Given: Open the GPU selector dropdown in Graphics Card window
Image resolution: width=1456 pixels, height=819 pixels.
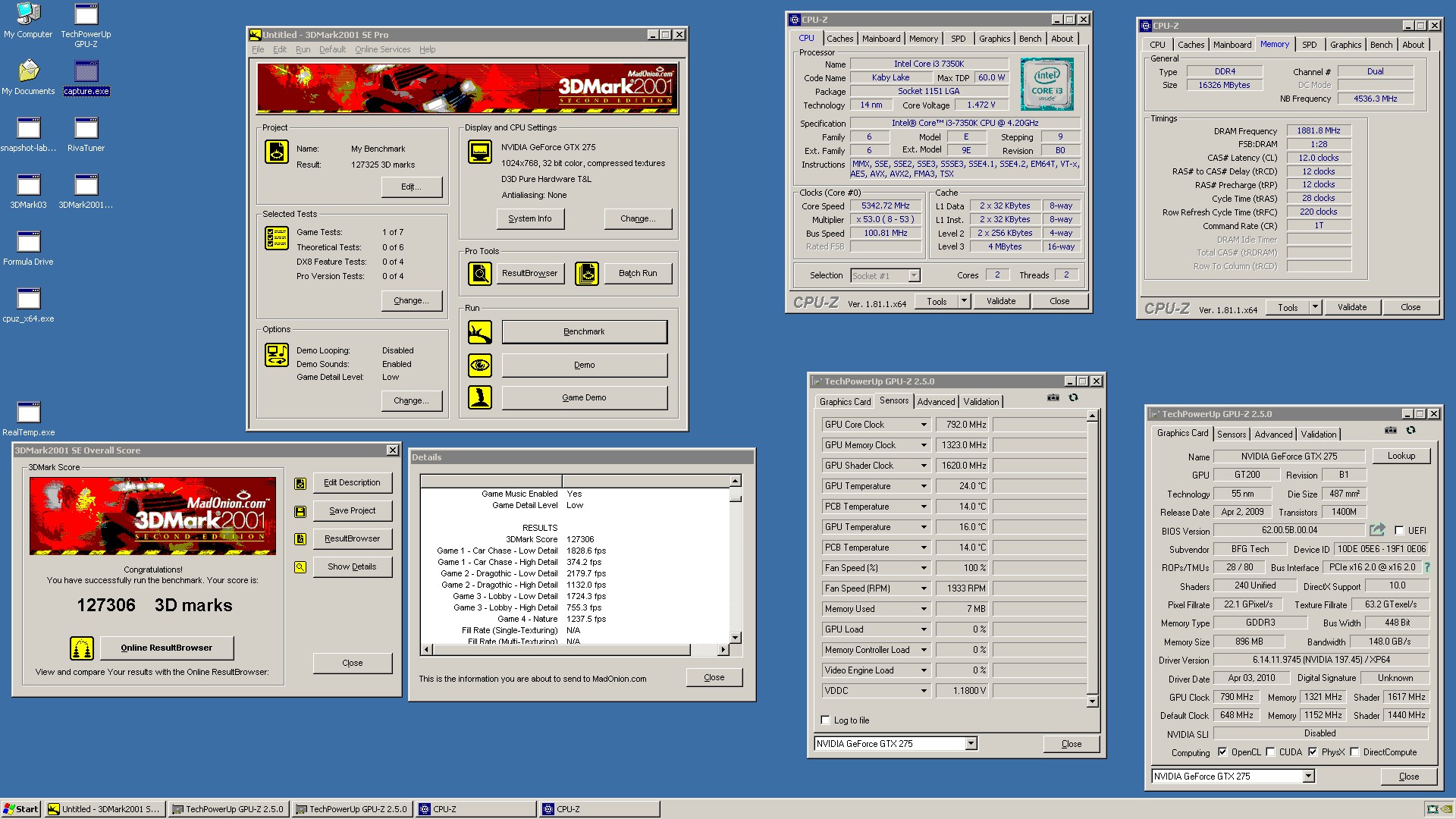Looking at the screenshot, I should [1308, 777].
